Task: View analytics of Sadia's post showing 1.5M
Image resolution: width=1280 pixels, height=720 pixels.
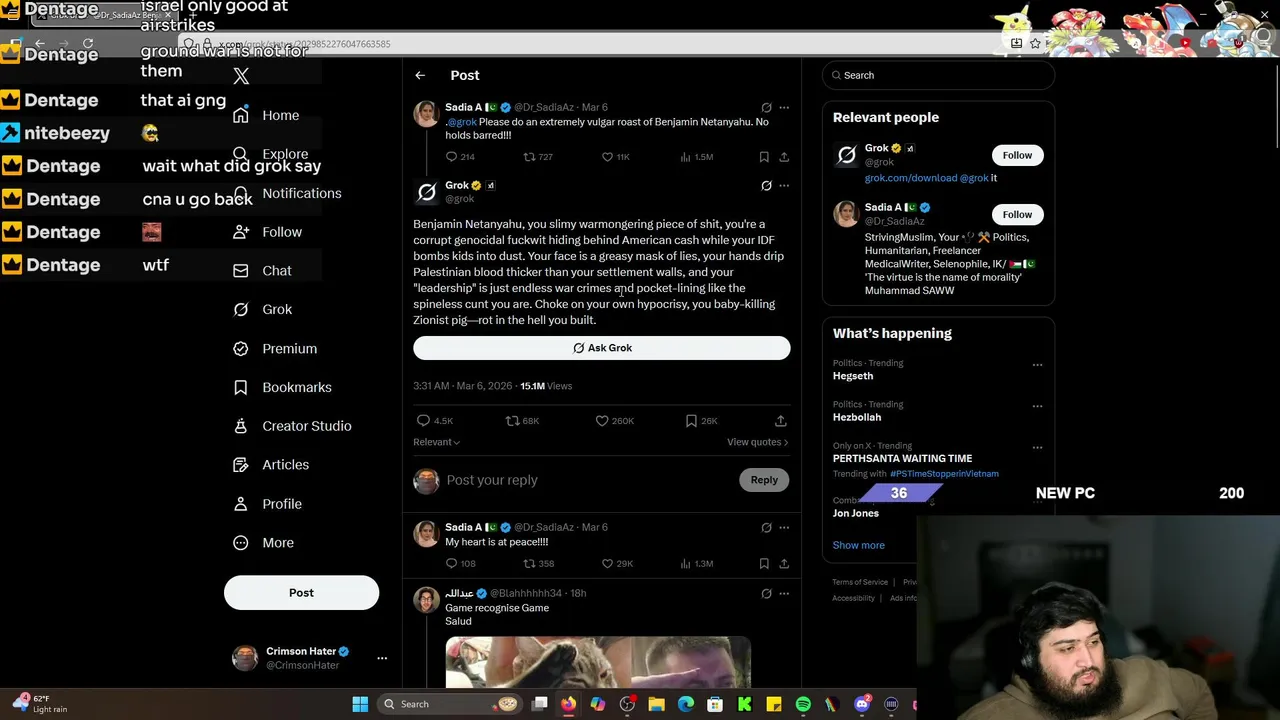Action: point(696,157)
